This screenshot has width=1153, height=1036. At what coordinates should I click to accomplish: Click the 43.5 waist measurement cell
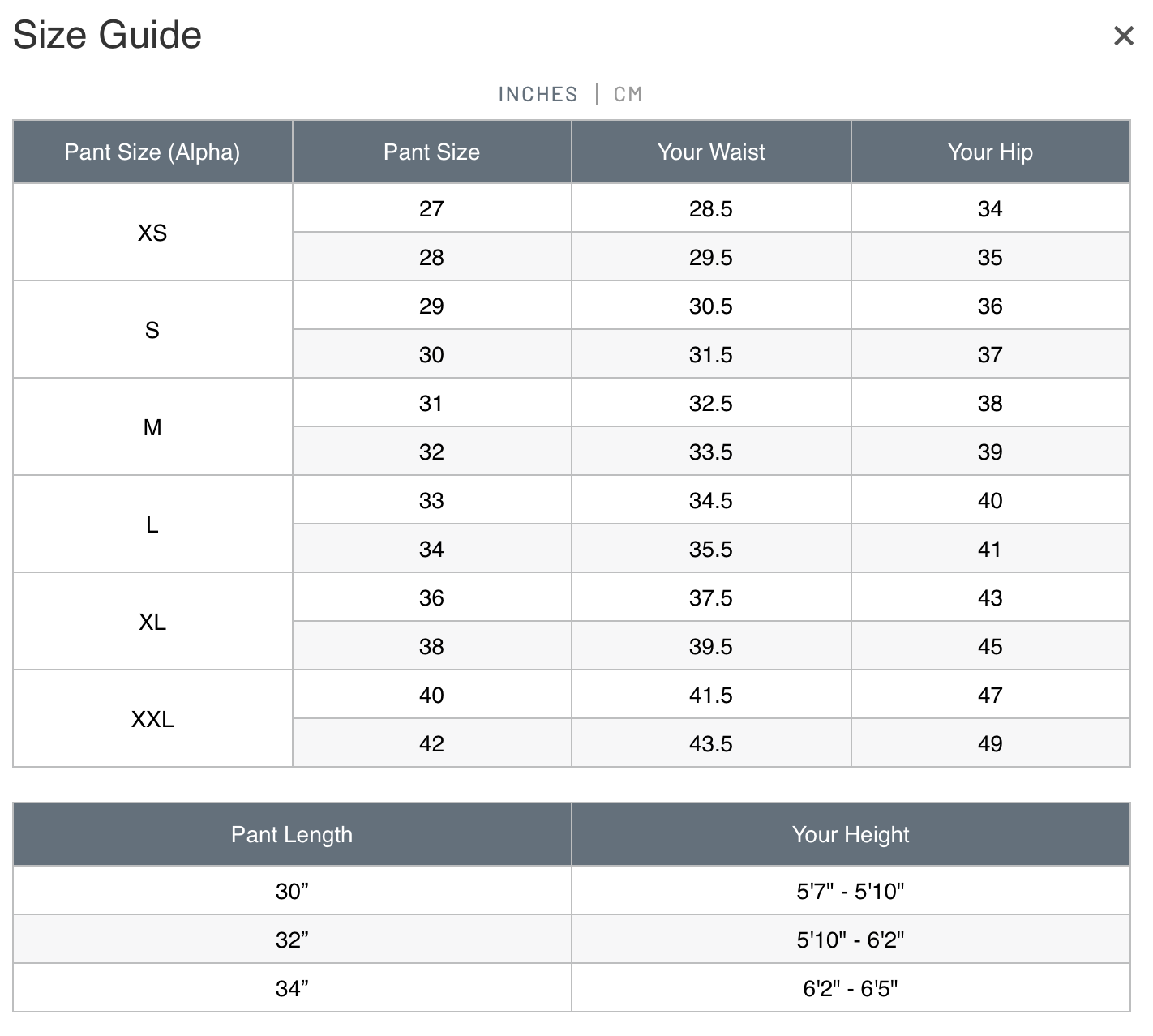pos(711,744)
